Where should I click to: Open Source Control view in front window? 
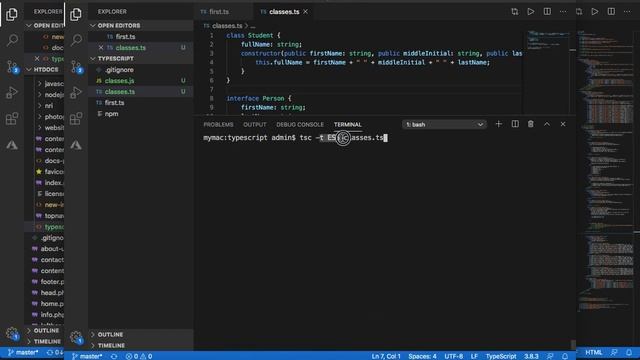pyautogui.click(x=76, y=67)
